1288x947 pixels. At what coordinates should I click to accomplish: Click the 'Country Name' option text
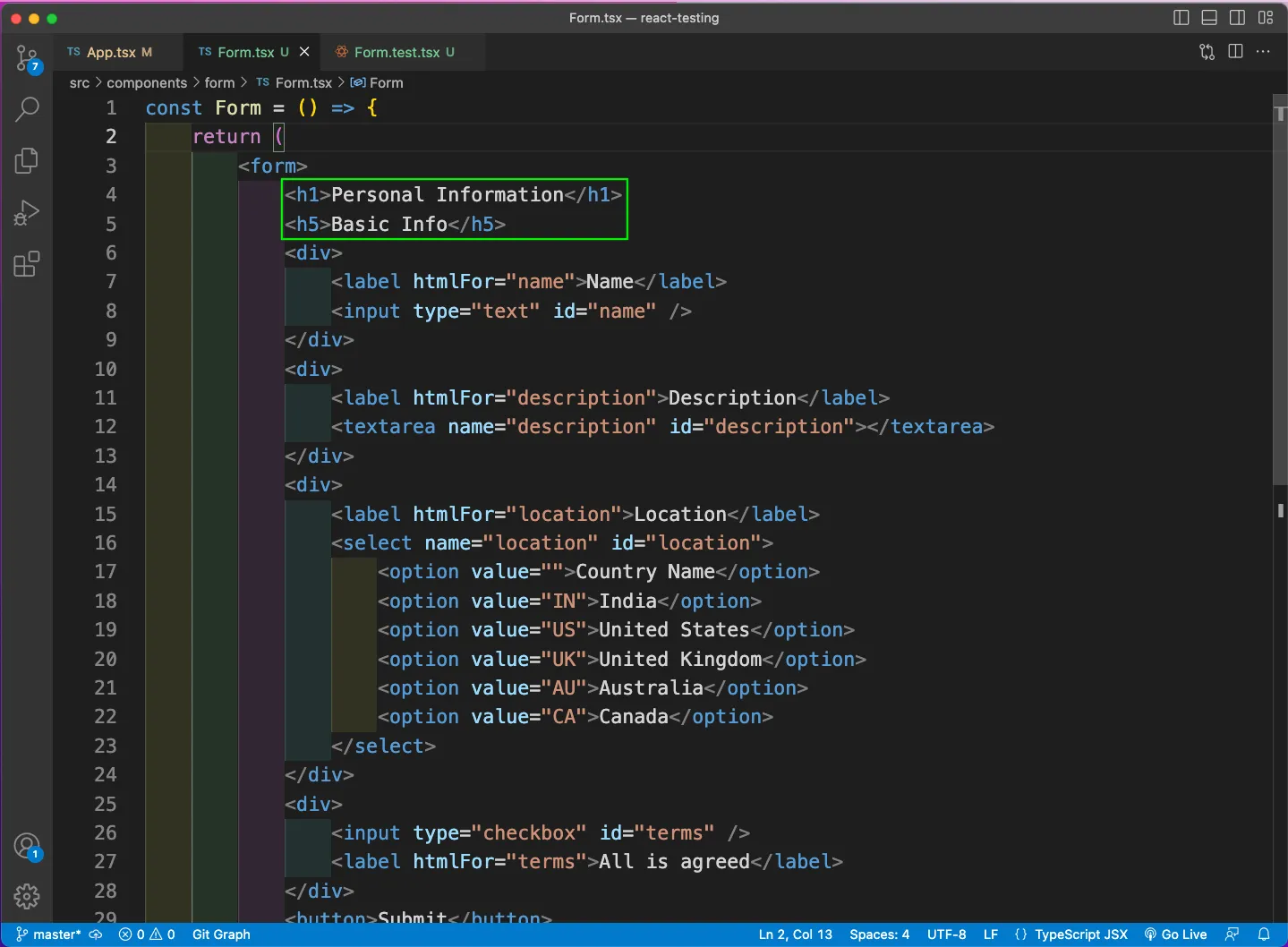coord(645,571)
